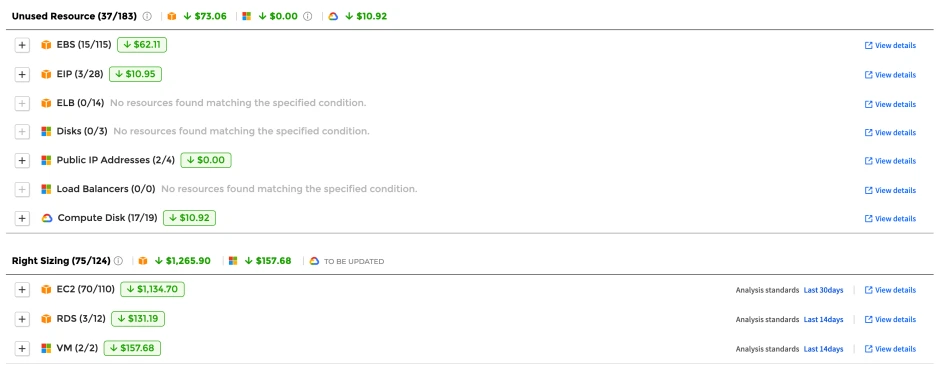This screenshot has height=366, width=936.
Task: Click the AWS icon in EC2 row
Action: tap(46, 290)
